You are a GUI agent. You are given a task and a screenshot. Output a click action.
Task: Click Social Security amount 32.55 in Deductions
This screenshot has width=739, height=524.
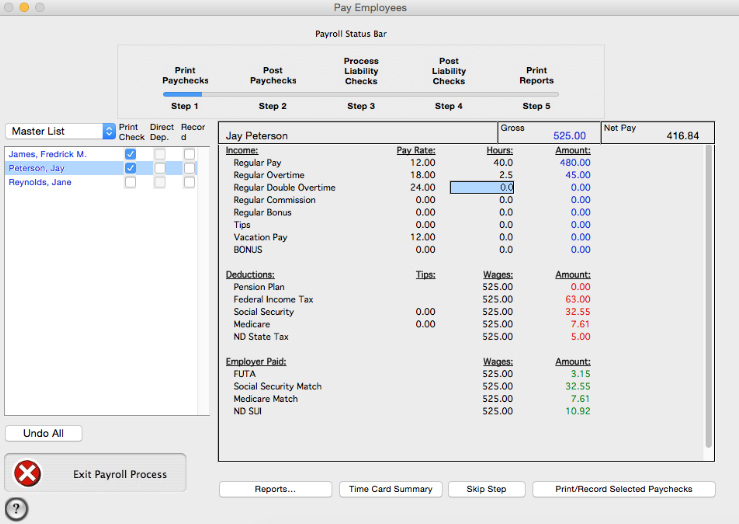click(578, 311)
